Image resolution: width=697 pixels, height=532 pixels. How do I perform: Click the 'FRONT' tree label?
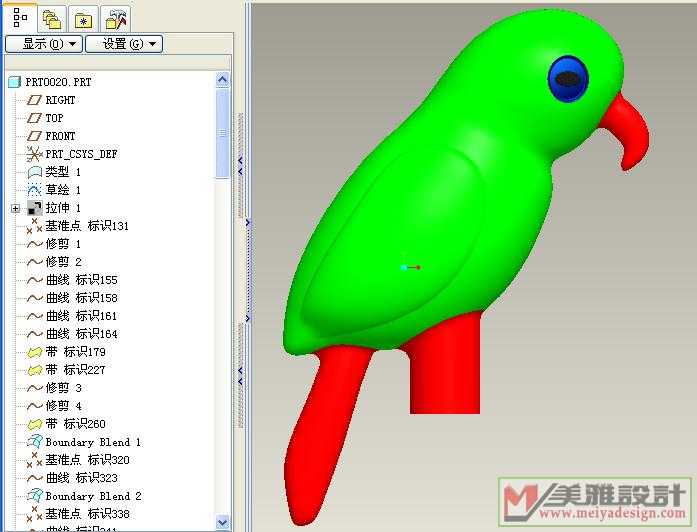pos(60,136)
